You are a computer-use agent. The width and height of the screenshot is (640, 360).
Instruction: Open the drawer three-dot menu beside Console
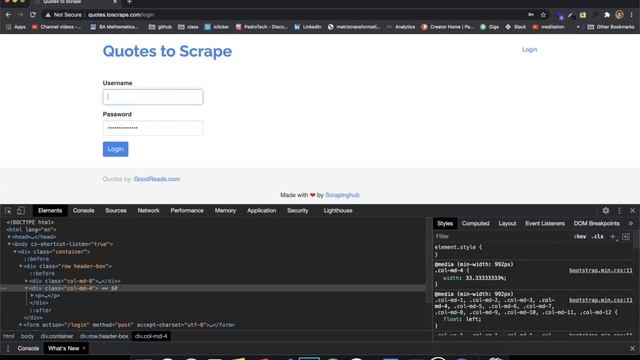pyautogui.click(x=8, y=349)
